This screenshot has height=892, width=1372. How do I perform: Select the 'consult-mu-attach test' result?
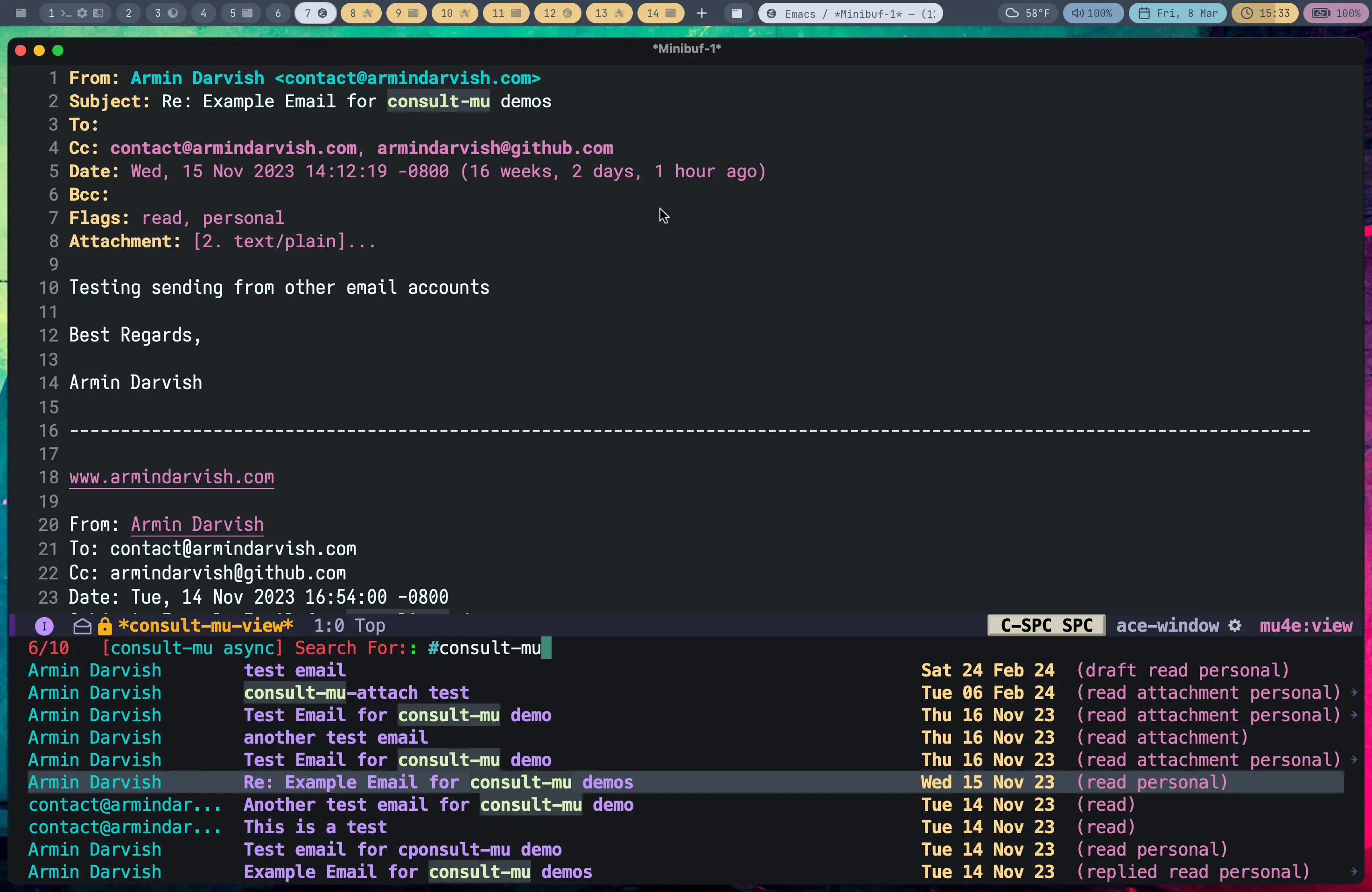pos(686,693)
